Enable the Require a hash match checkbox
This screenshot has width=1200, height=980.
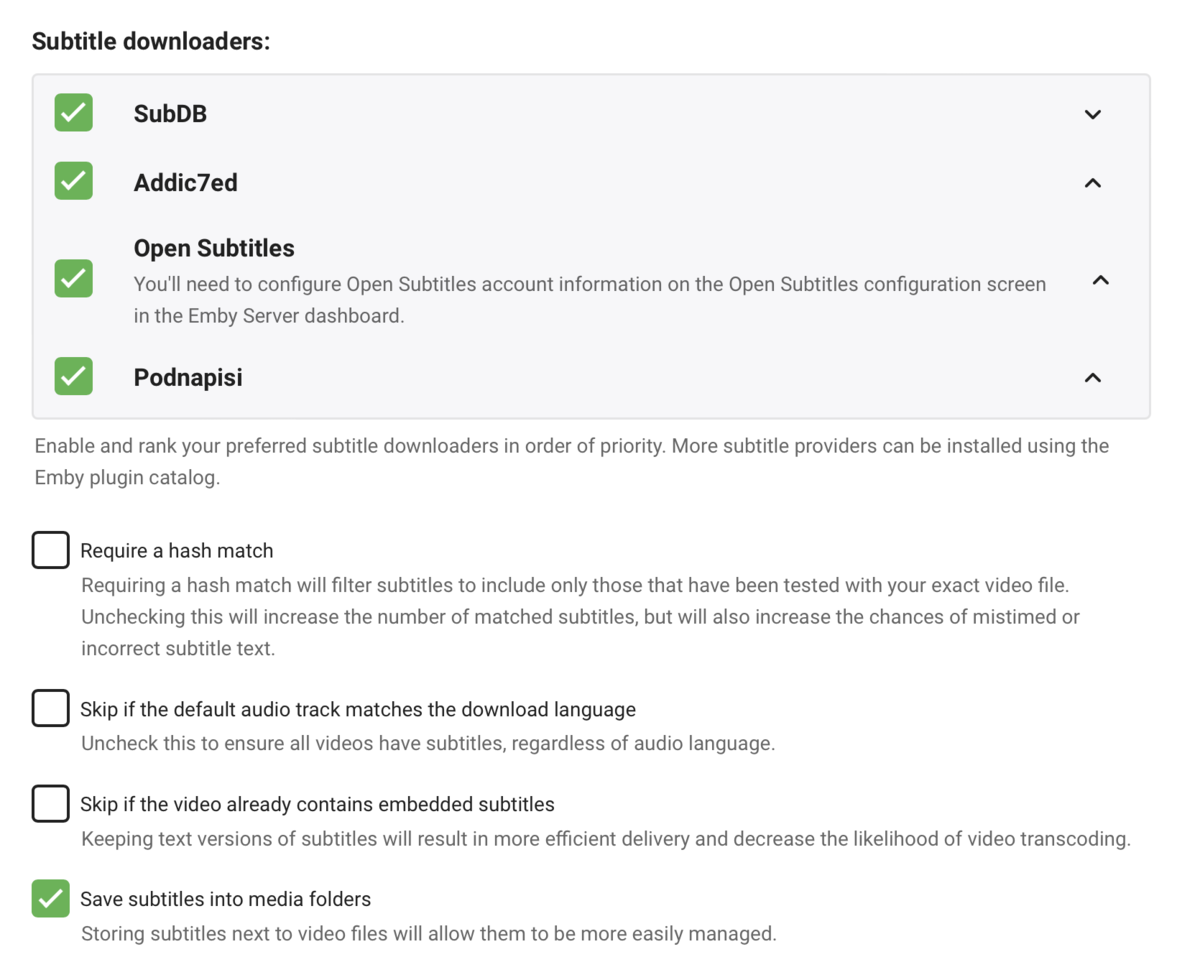click(50, 550)
